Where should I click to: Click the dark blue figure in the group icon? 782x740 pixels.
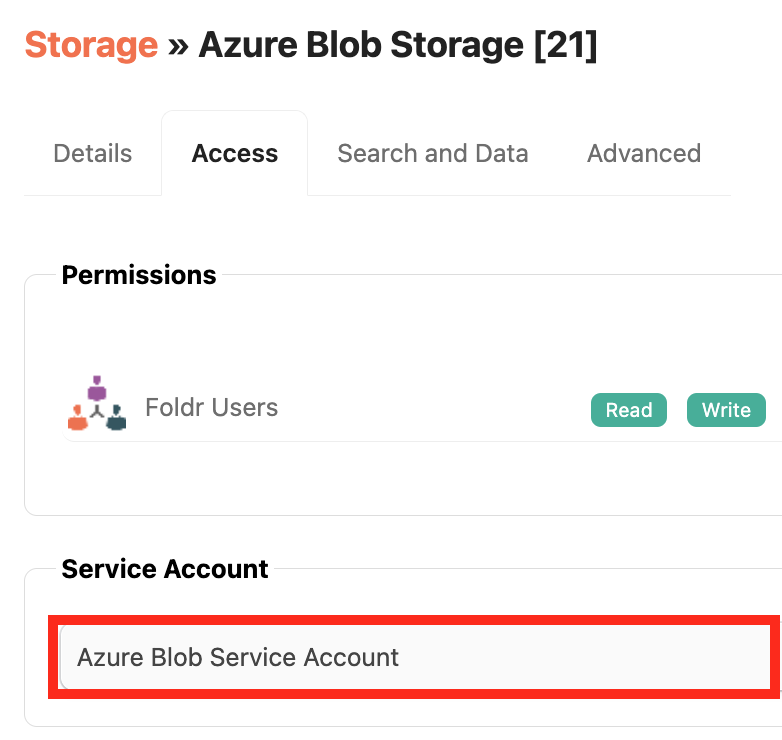pos(117,418)
